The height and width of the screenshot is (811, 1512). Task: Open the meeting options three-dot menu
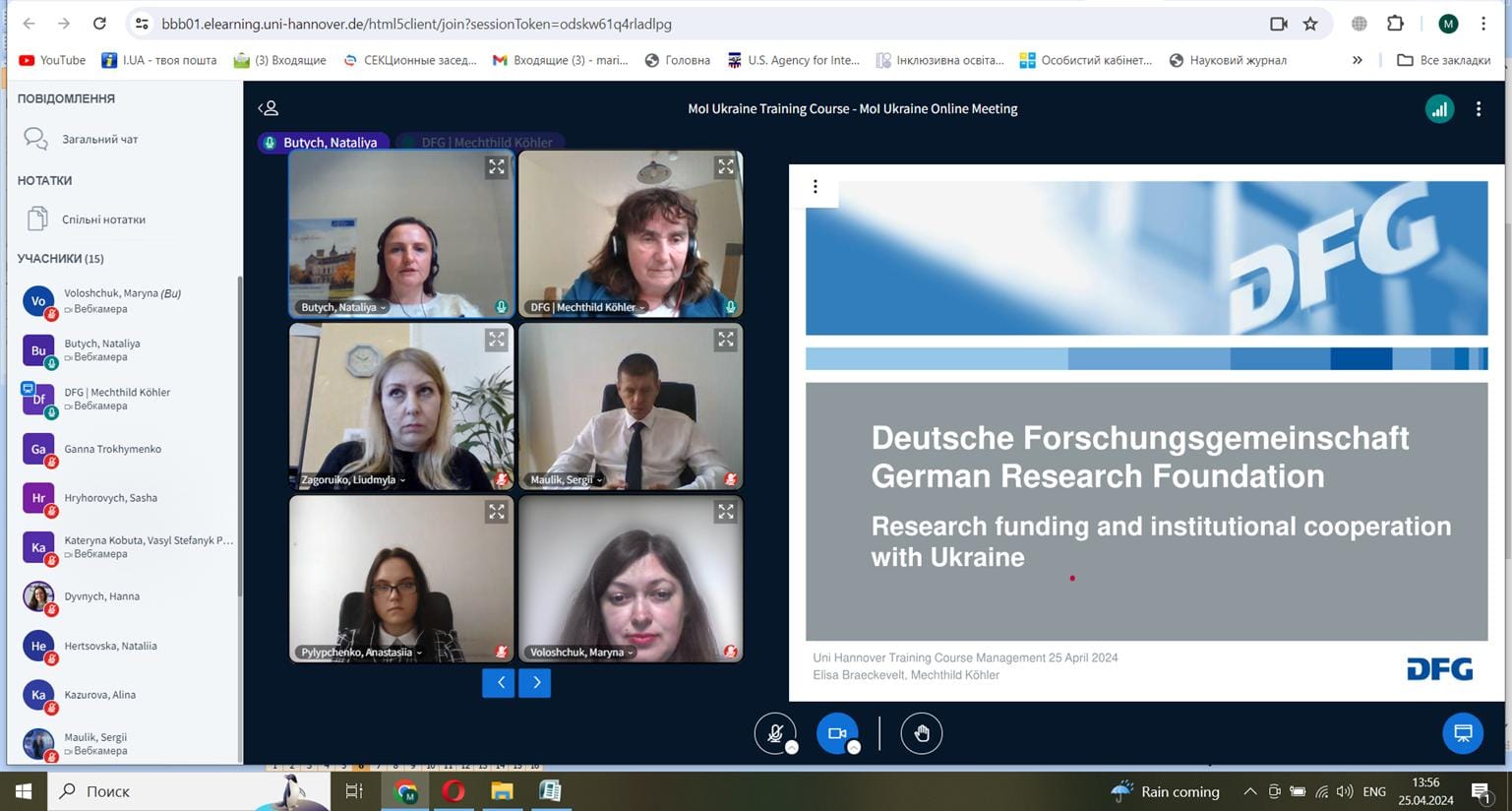(x=1478, y=109)
